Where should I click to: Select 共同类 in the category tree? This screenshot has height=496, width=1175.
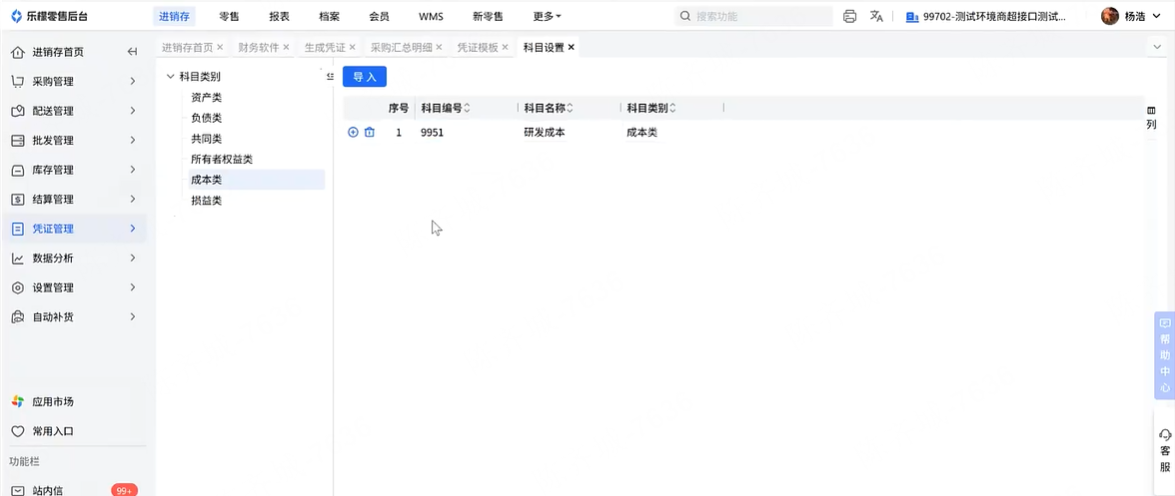(206, 139)
